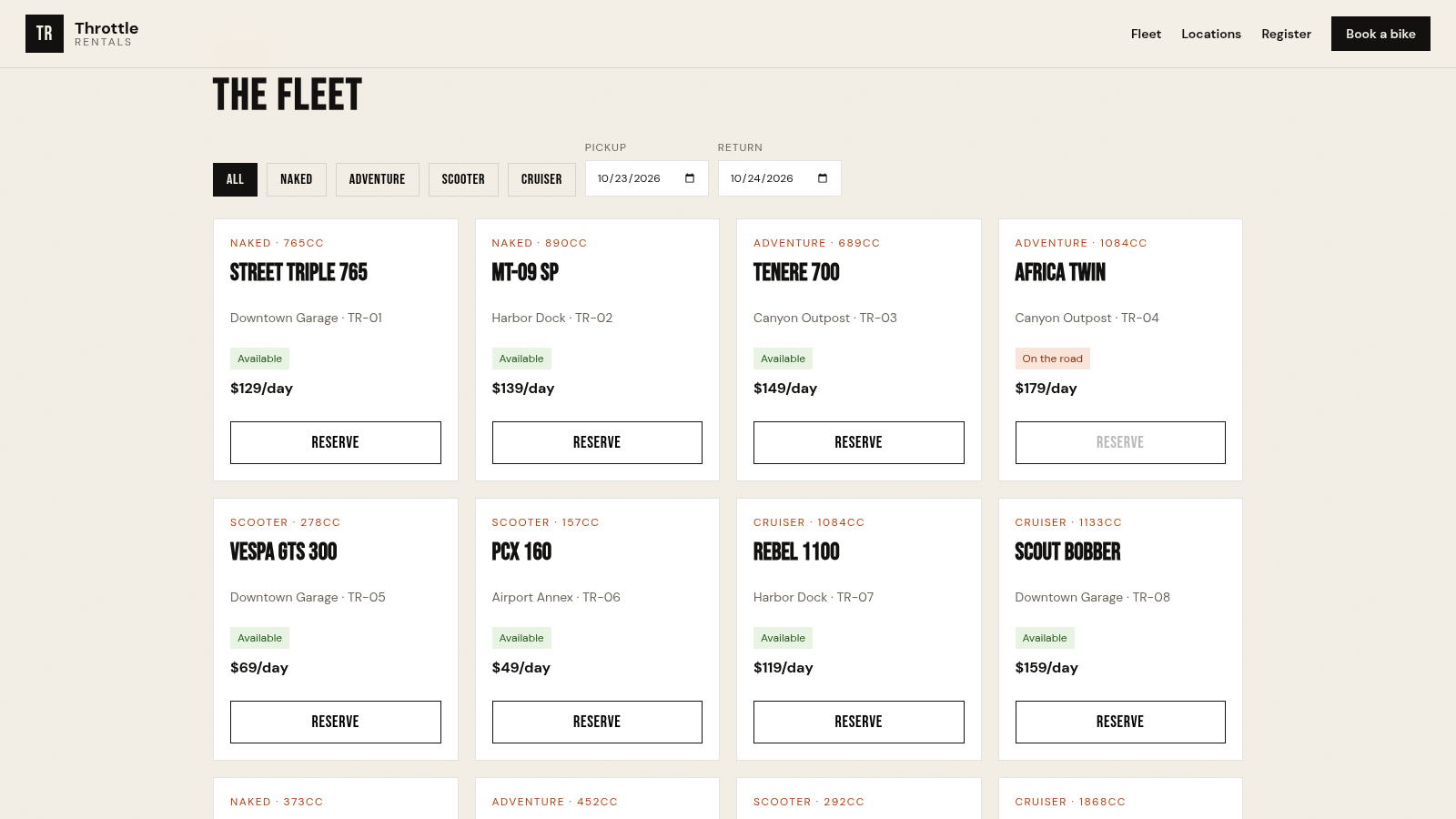Reserve the Vespa GTS 300
1456x819 pixels.
click(336, 722)
